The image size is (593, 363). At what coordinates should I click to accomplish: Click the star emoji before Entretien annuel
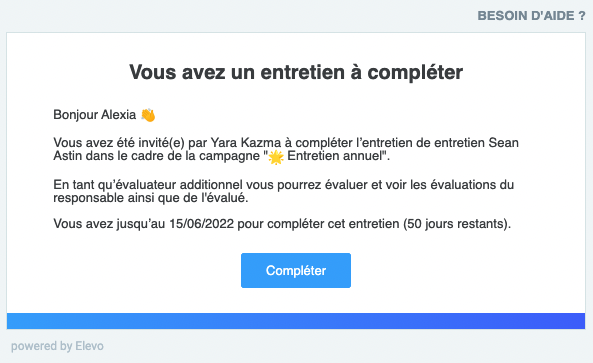276,157
